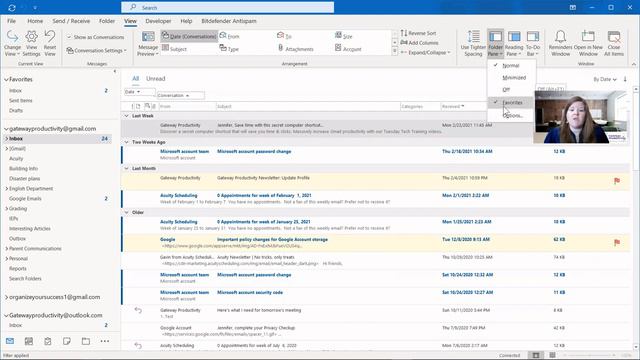Open Microsoft account security code email
This screenshot has width=640, height=360.
[x=376, y=296]
